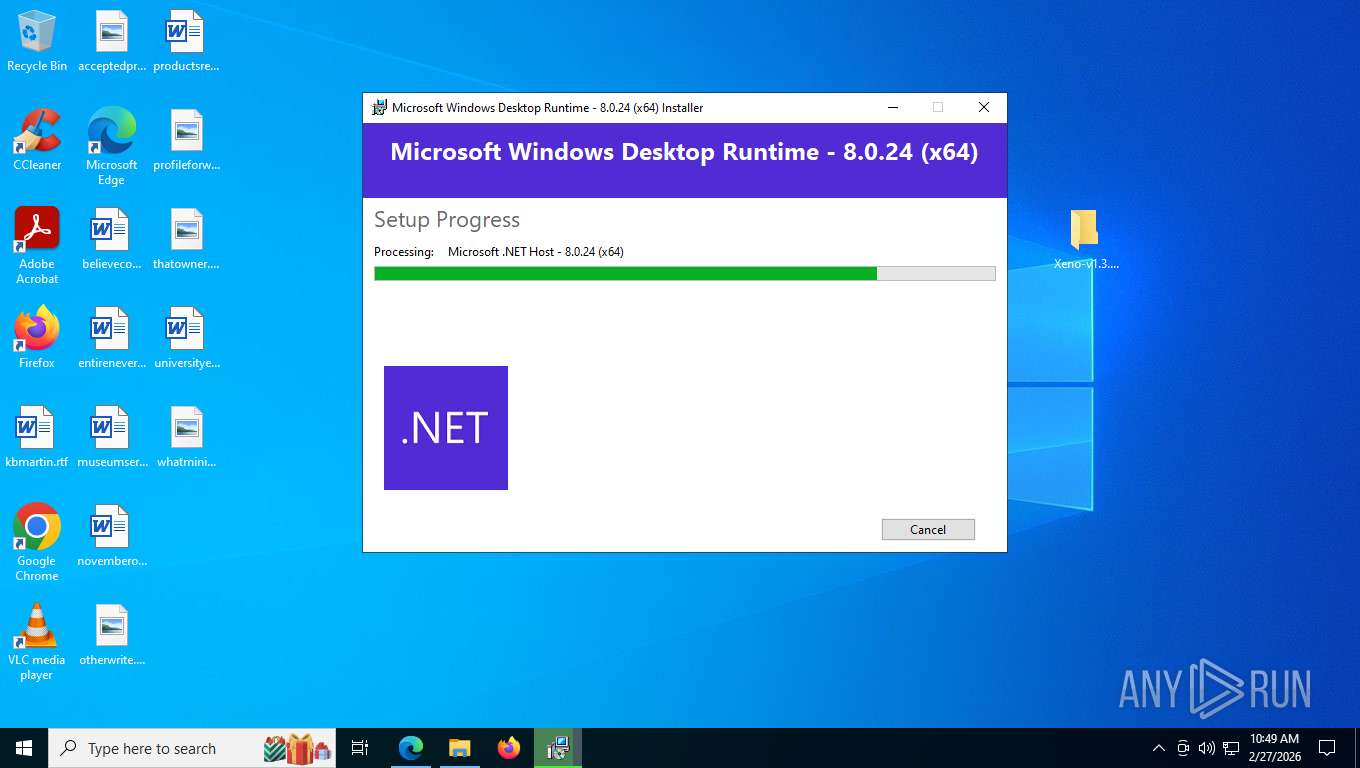Select the kbmartin.rtf file
The width and height of the screenshot is (1360, 768).
37,437
